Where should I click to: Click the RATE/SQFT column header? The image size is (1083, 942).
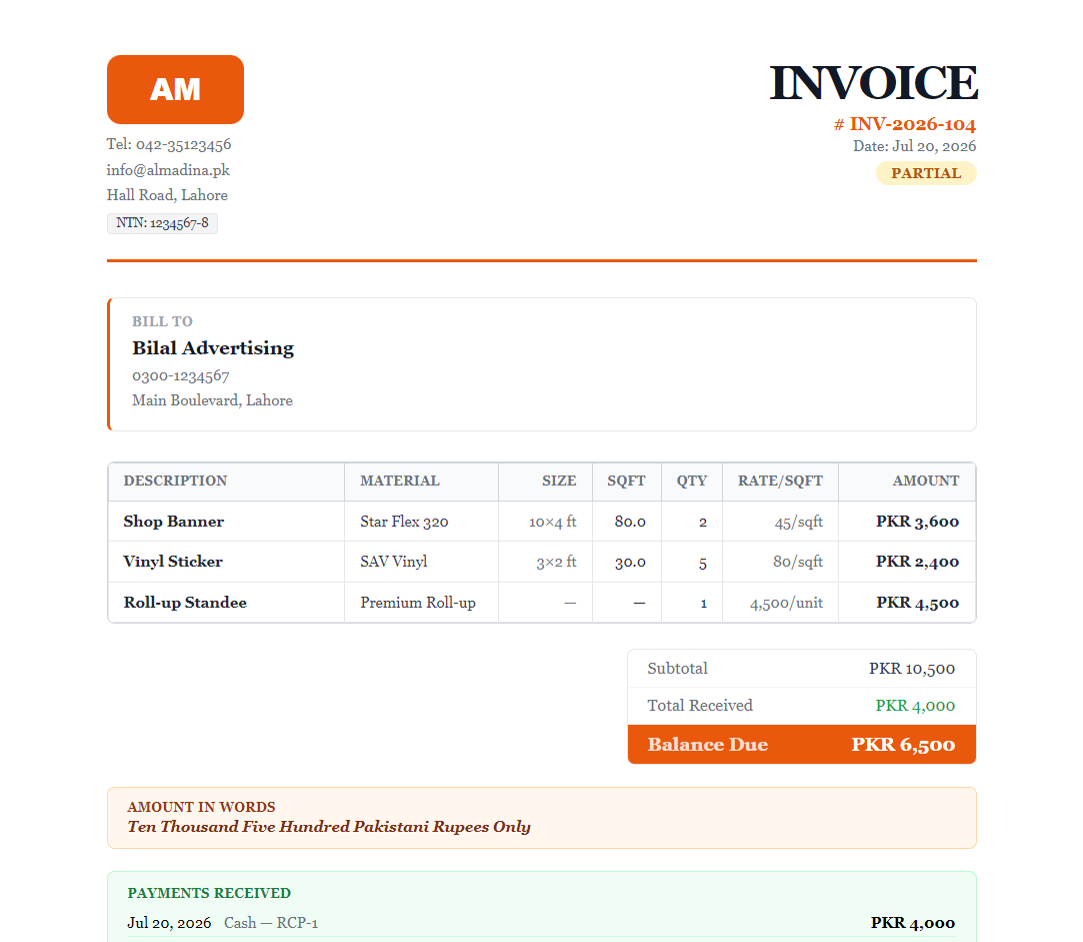[780, 481]
